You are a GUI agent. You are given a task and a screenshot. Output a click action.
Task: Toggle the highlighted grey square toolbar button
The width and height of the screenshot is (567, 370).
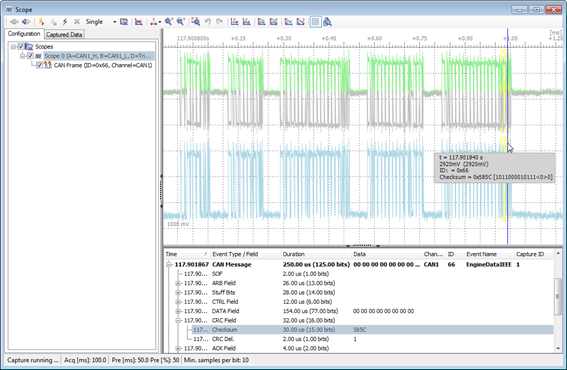[315, 22]
